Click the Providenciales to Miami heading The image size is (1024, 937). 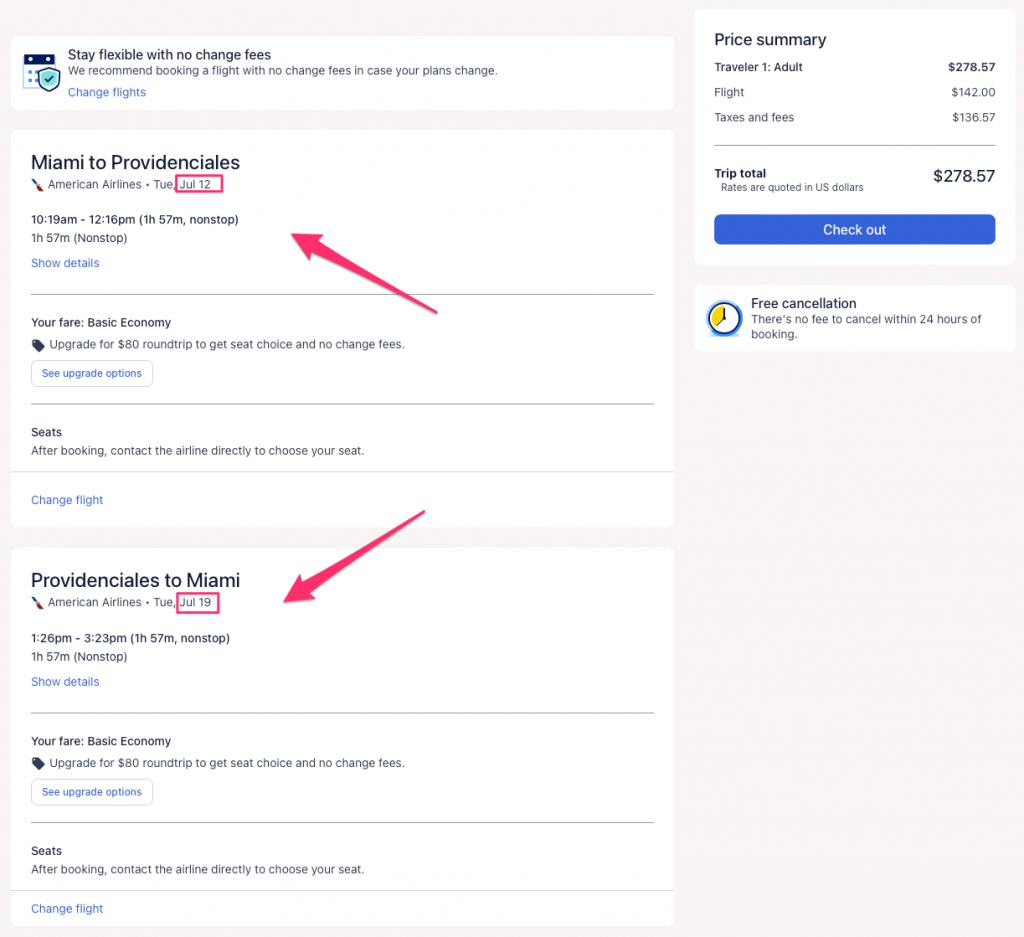(x=135, y=580)
